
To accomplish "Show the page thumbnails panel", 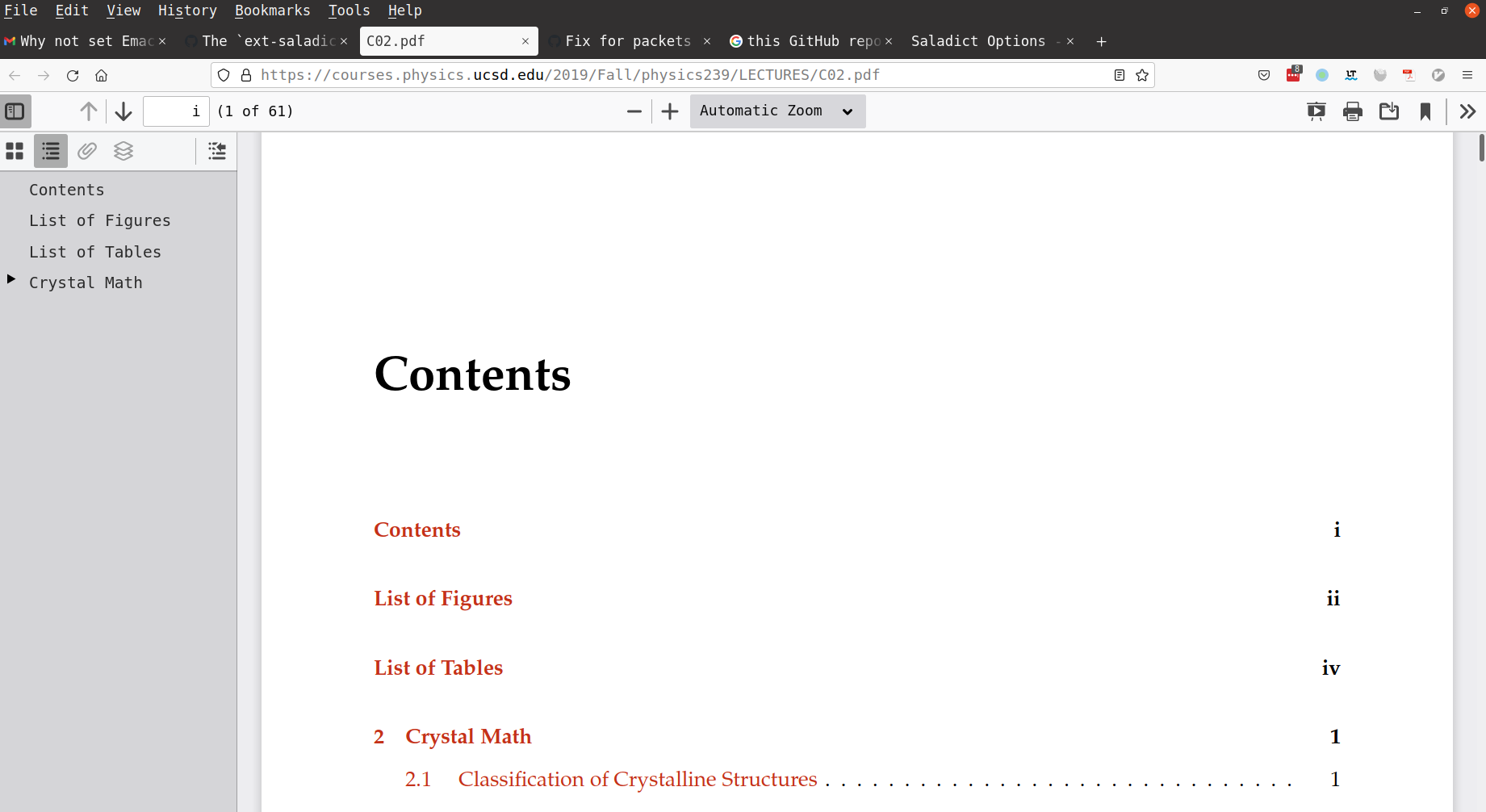I will click(15, 151).
